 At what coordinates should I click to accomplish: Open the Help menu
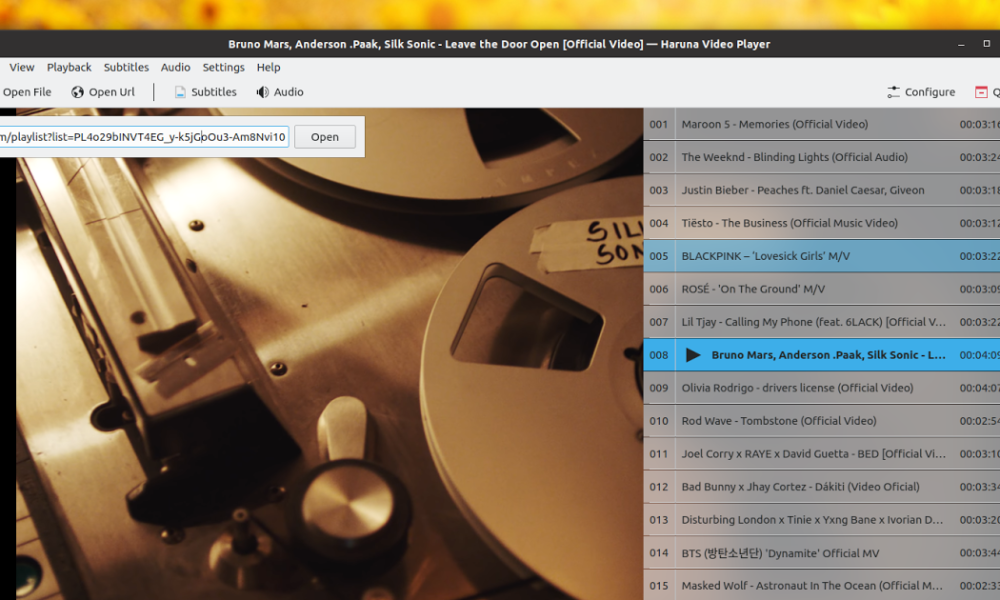click(268, 67)
